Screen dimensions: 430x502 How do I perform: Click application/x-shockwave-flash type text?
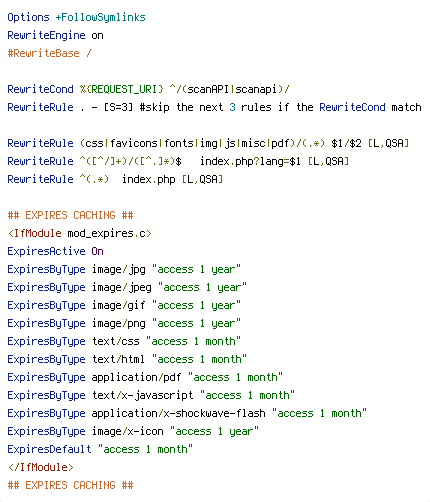pos(179,413)
